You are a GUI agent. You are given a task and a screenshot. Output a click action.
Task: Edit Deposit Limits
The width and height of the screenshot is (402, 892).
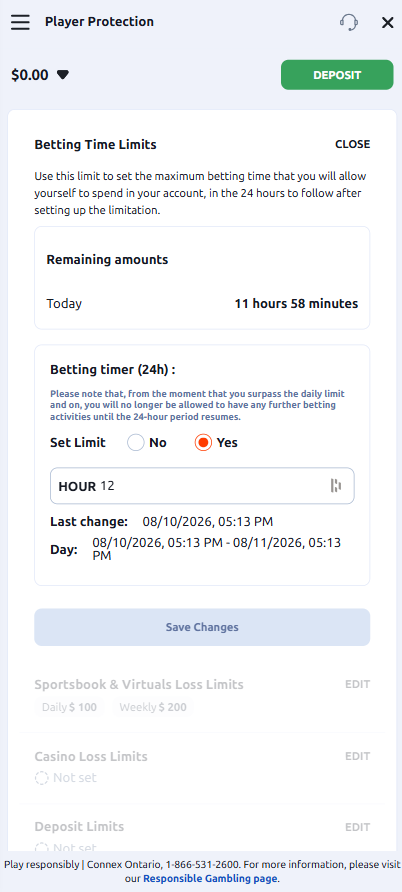[357, 827]
